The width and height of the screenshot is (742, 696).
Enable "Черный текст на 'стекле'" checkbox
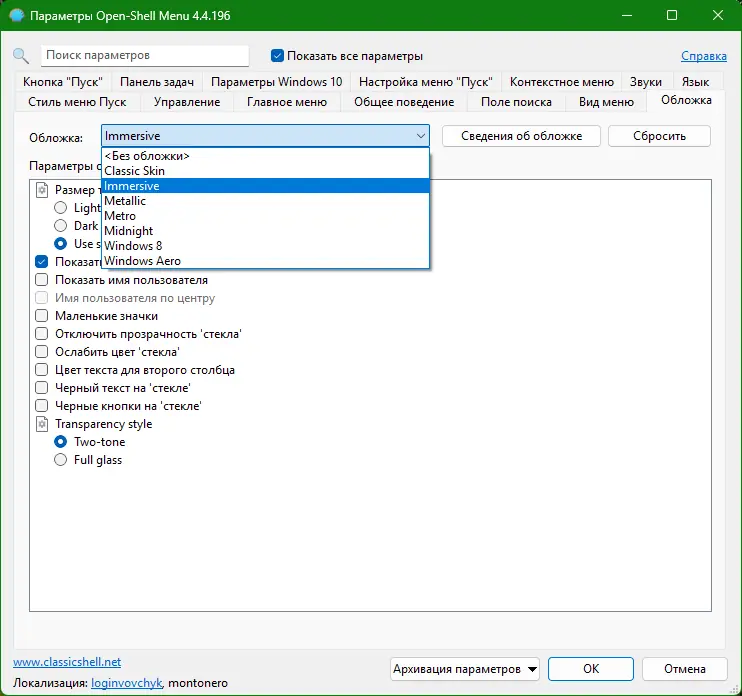click(42, 388)
